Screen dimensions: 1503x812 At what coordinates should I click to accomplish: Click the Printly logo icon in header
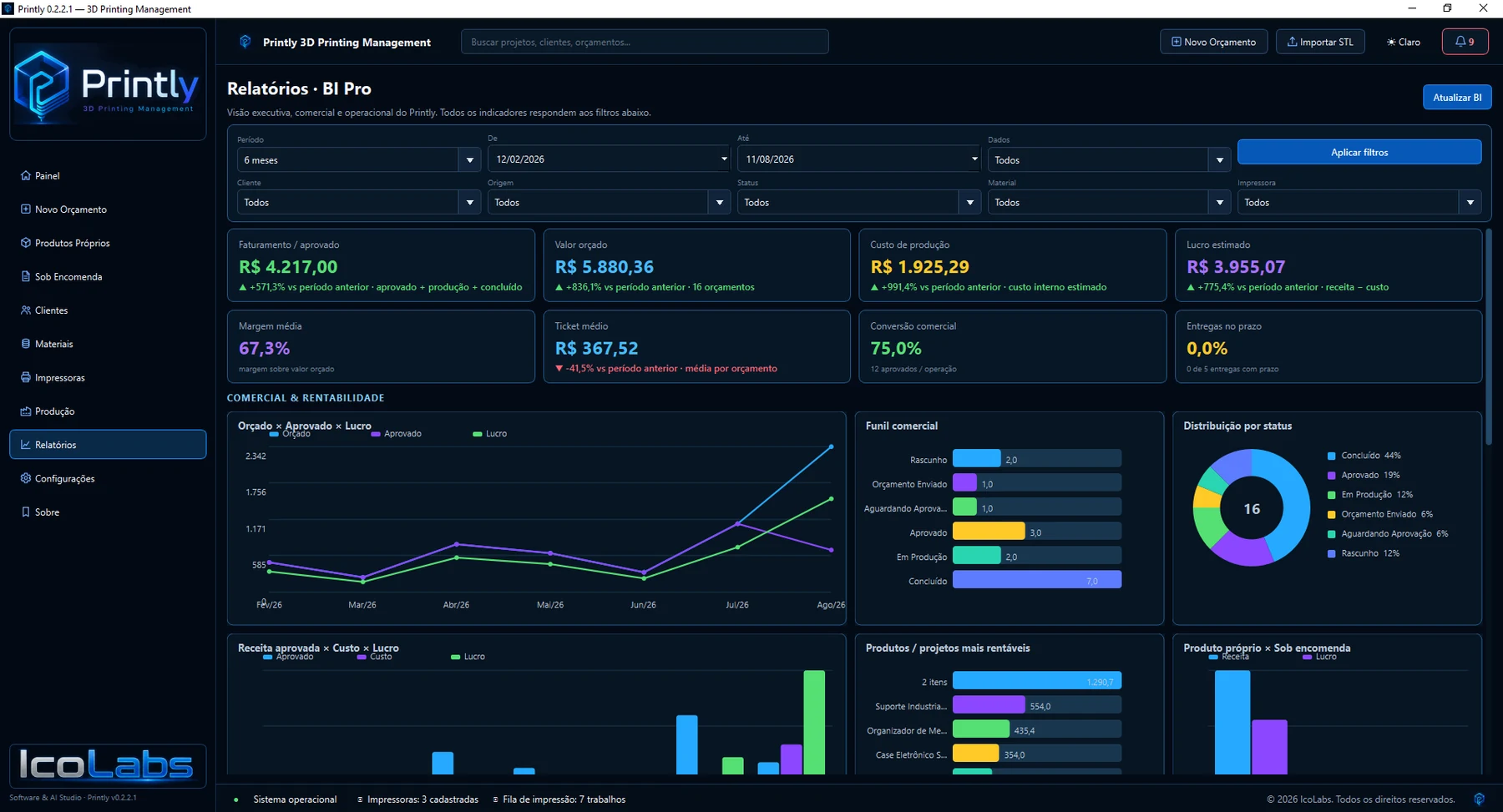(x=245, y=42)
